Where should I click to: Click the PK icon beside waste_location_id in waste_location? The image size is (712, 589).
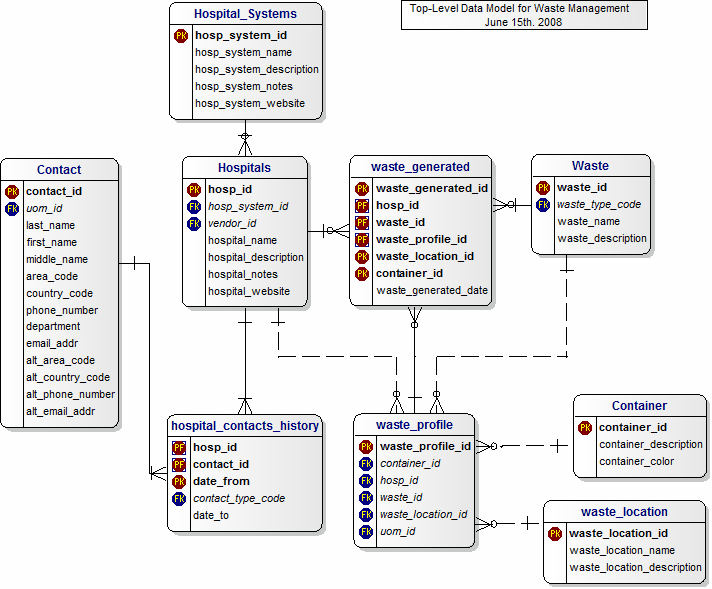pyautogui.click(x=555, y=534)
